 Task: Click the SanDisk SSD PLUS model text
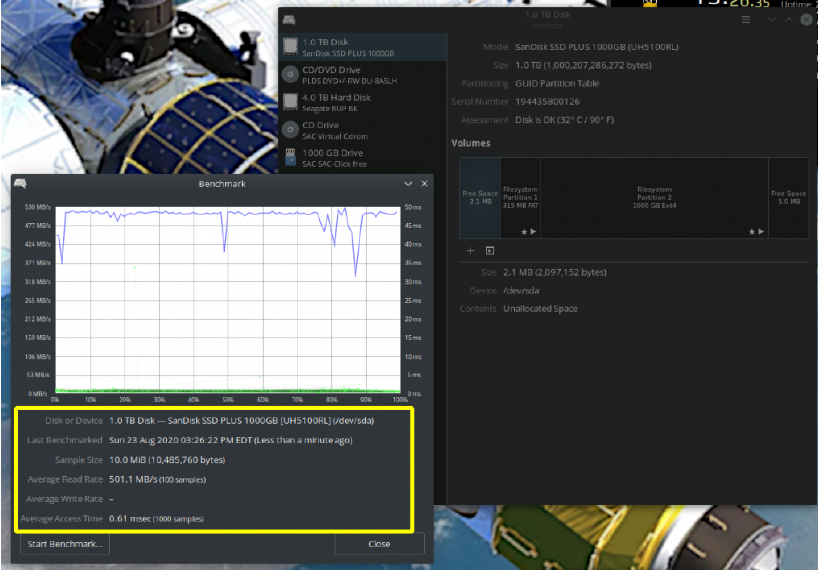click(597, 47)
